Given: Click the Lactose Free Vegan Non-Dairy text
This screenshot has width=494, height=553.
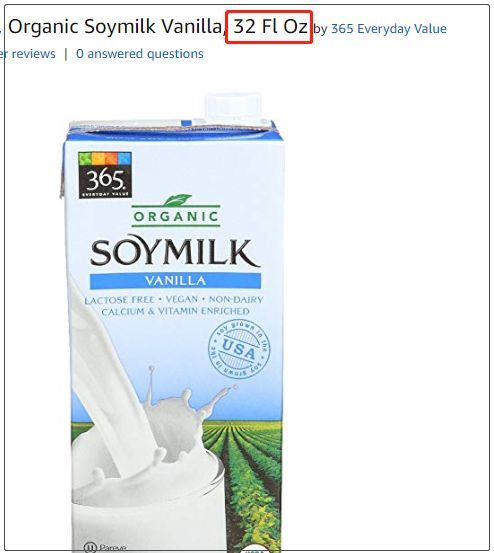Looking at the screenshot, I should click(x=174, y=300).
